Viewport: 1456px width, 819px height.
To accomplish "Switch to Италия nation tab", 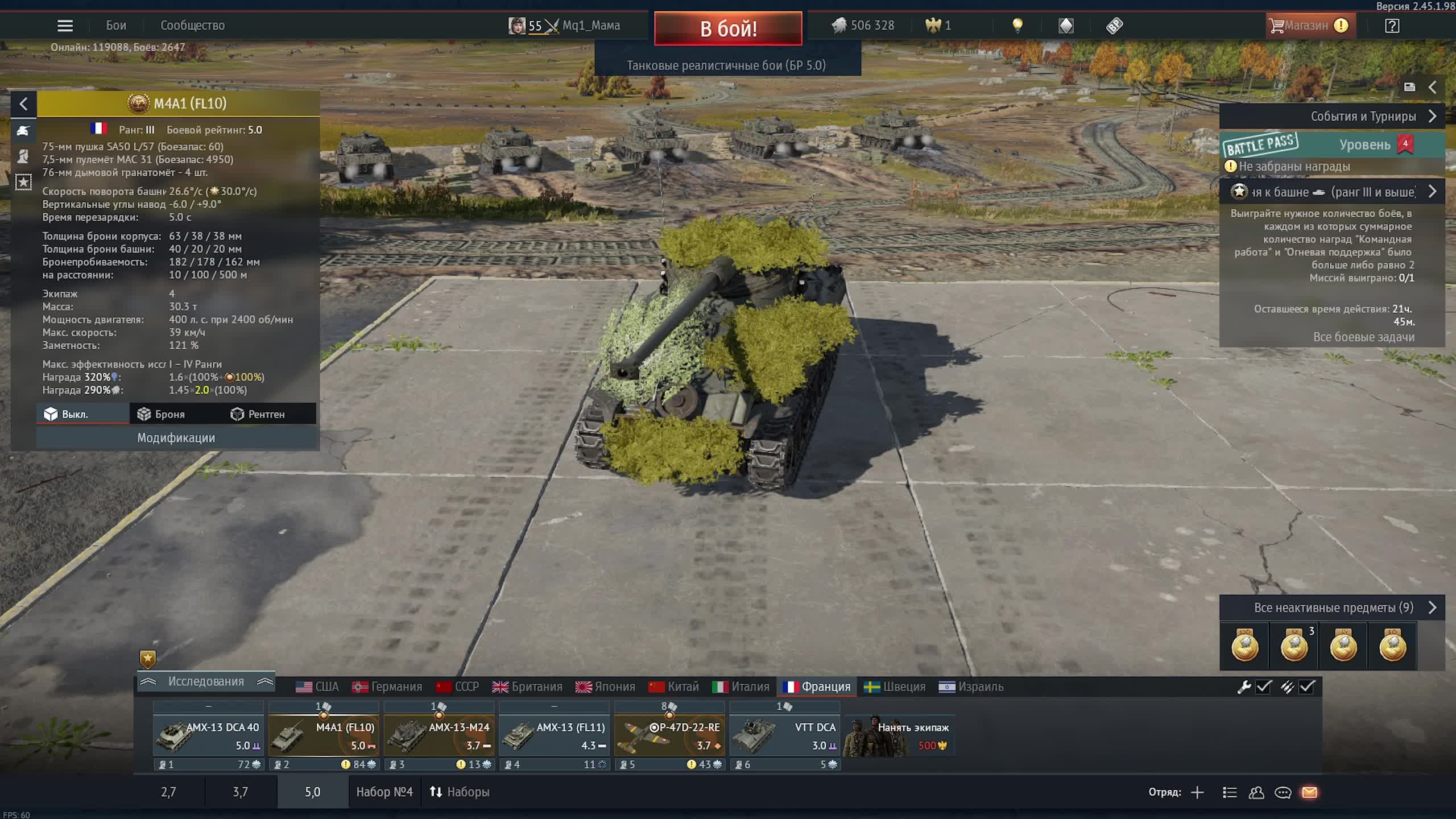I will point(741,687).
